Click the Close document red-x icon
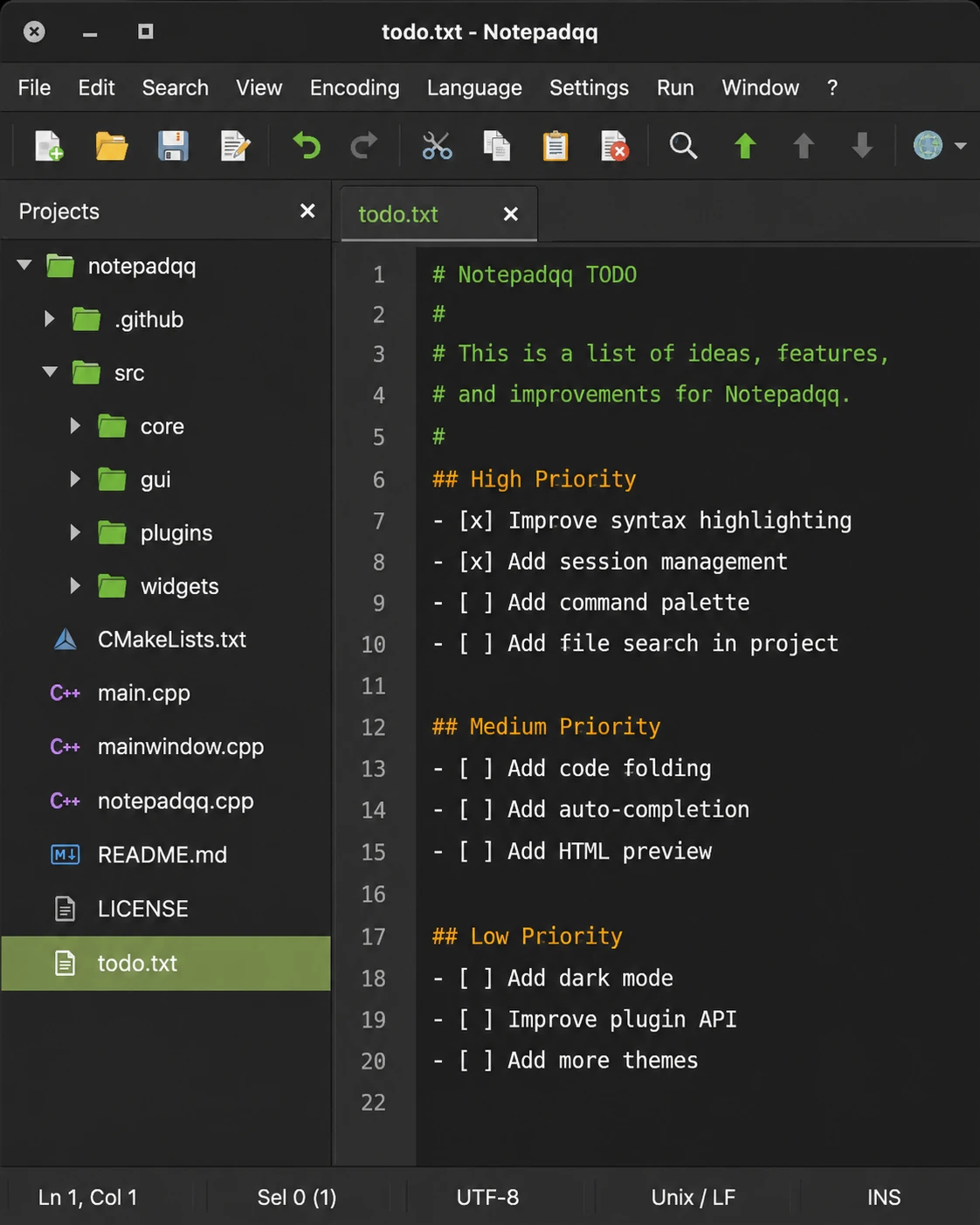The image size is (980, 1225). pyautogui.click(x=615, y=146)
